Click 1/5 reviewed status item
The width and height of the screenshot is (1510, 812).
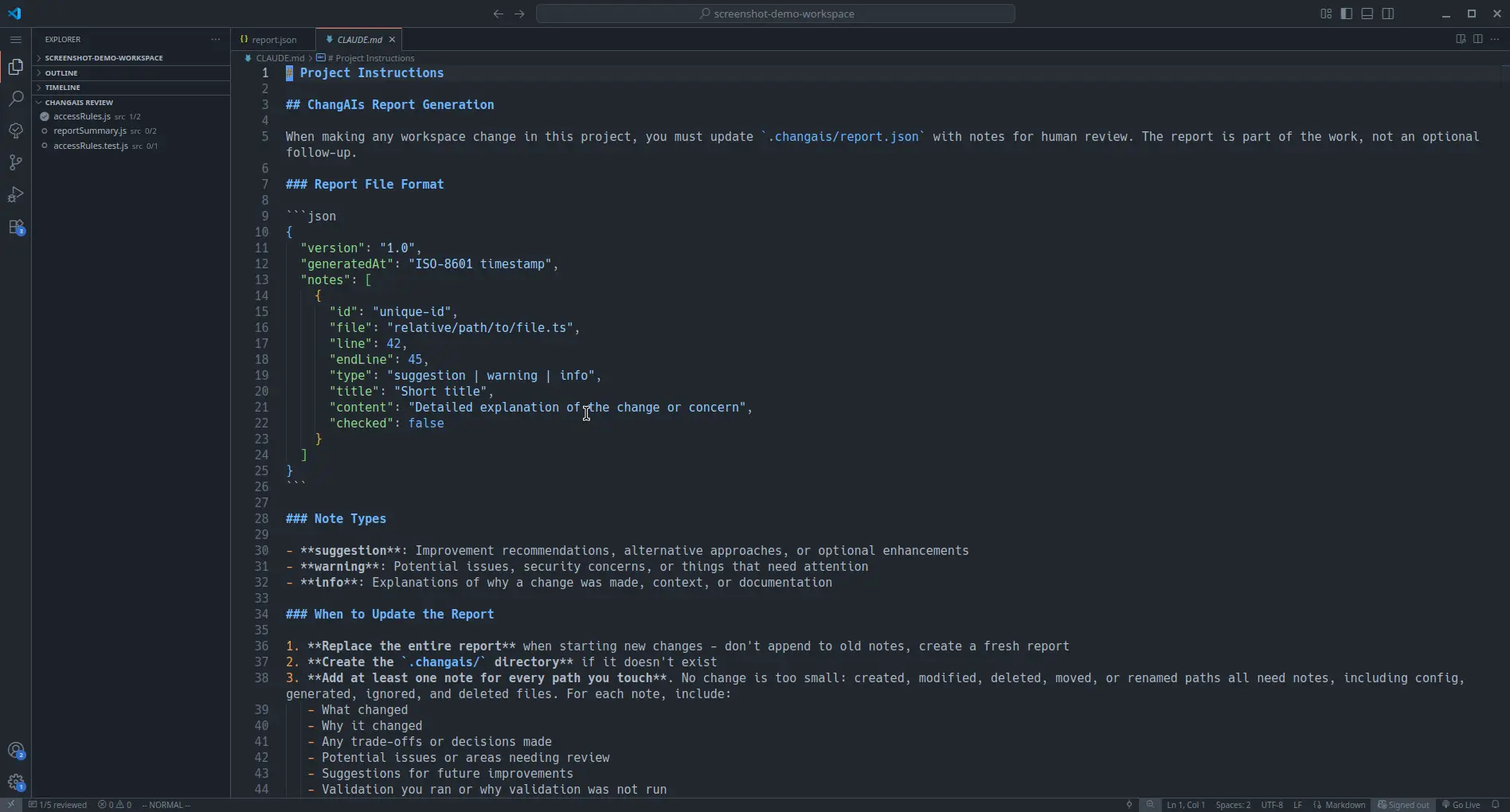(57, 805)
